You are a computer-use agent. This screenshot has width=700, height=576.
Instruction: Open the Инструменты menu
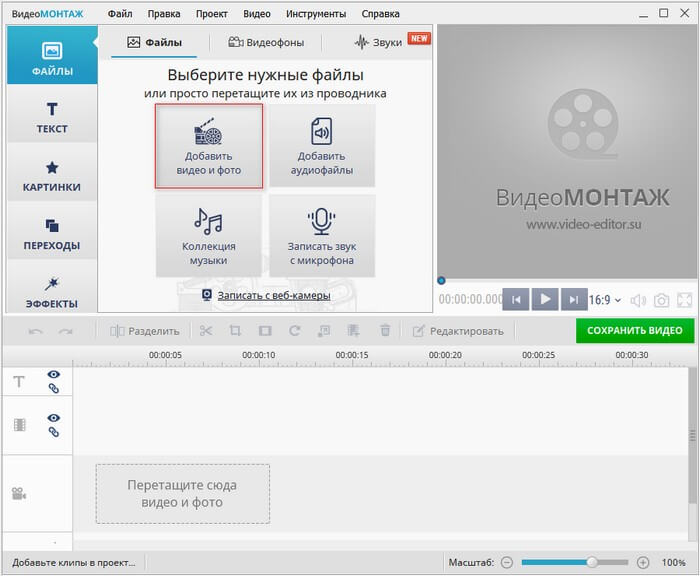tap(316, 14)
